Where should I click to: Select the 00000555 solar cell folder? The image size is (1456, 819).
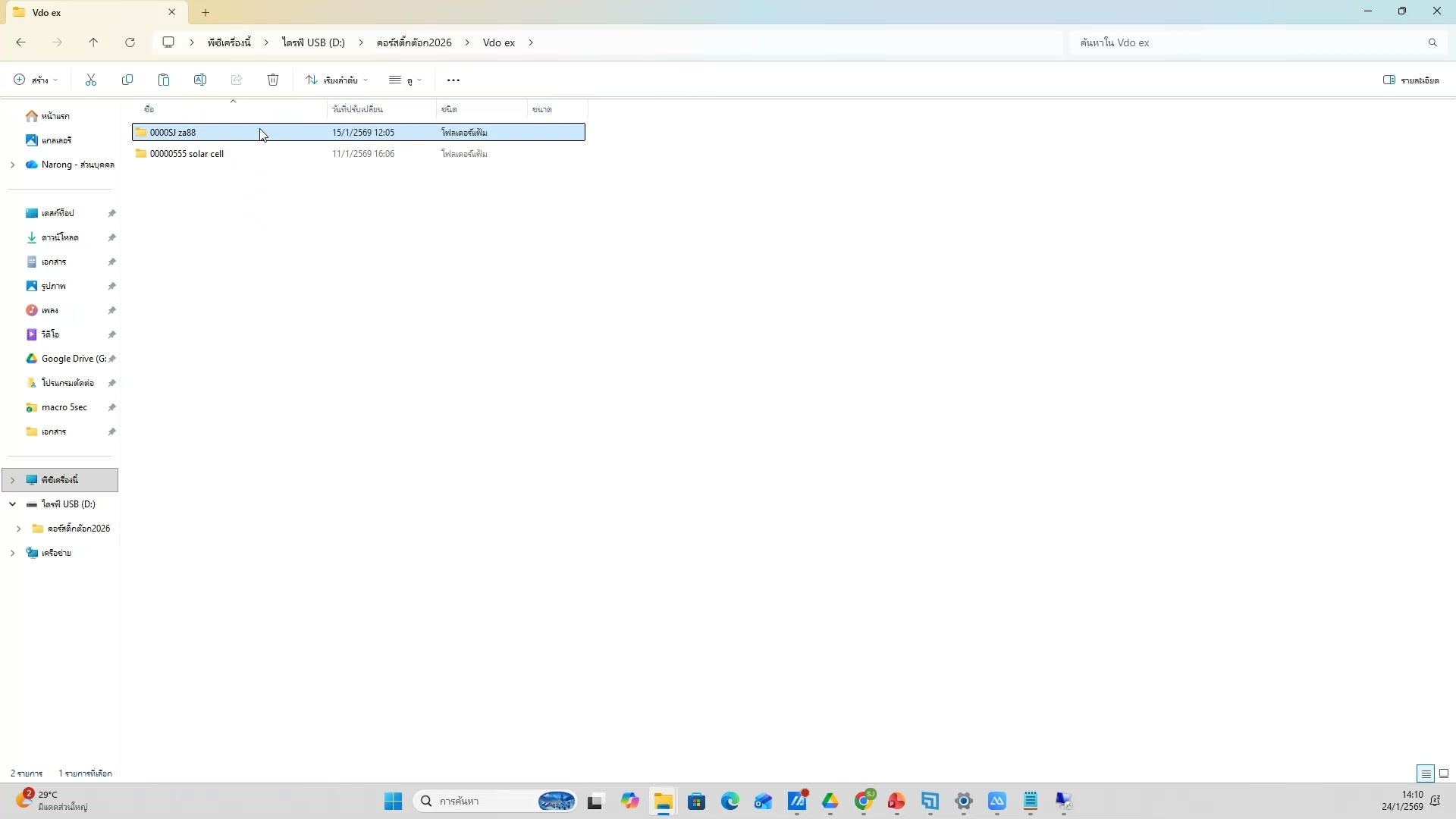pyautogui.click(x=187, y=154)
